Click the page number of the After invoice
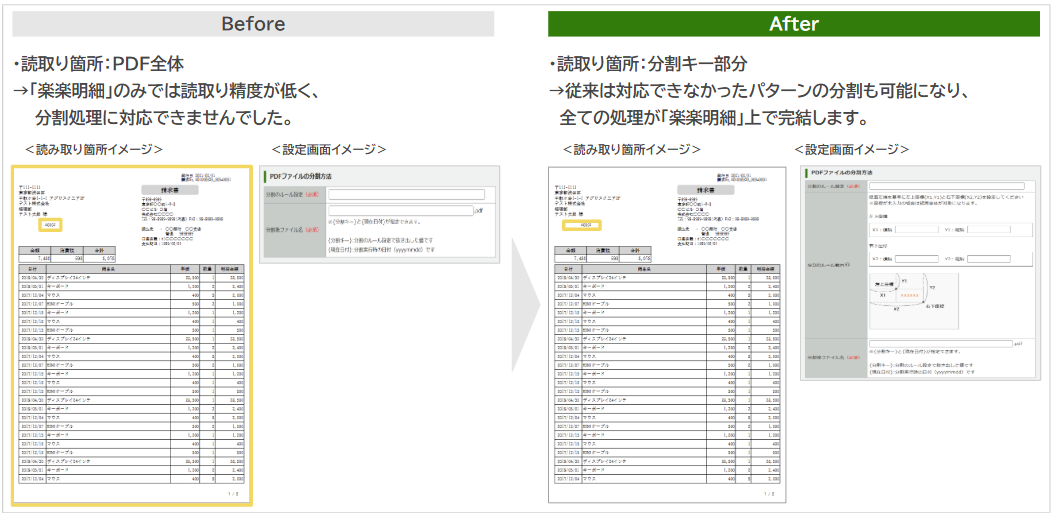1055x513 pixels. pos(768,494)
